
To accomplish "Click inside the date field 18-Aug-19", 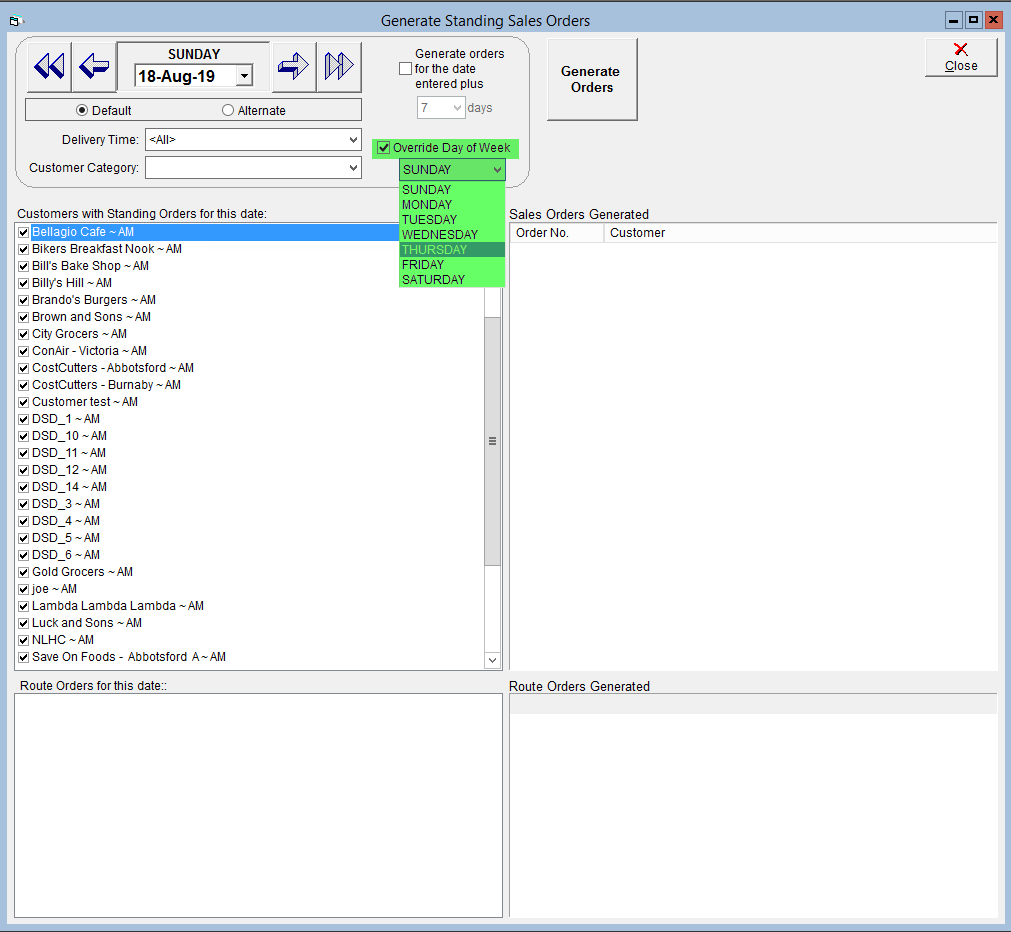I will [185, 76].
